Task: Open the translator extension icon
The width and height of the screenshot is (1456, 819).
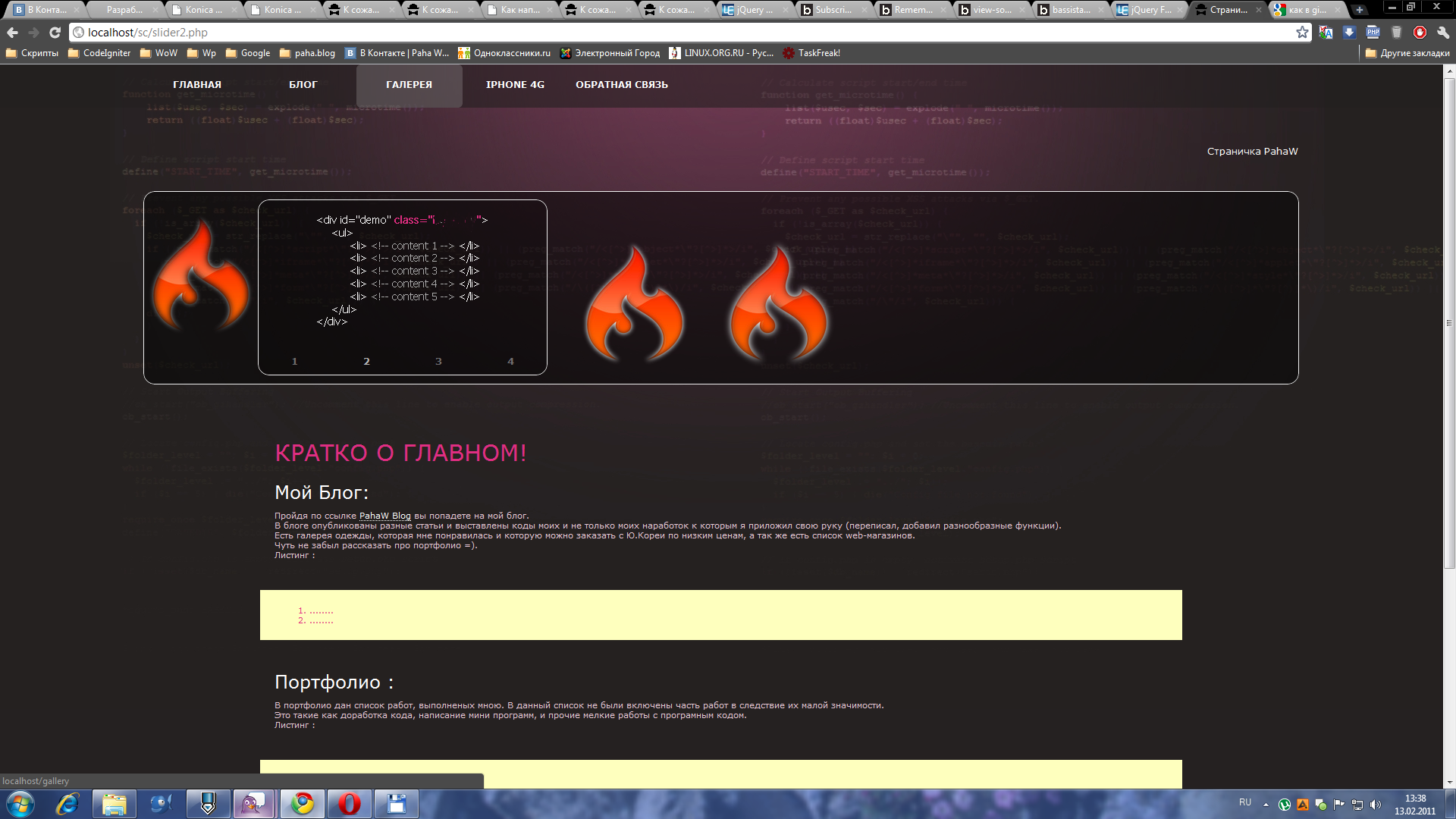Action: [x=1326, y=33]
